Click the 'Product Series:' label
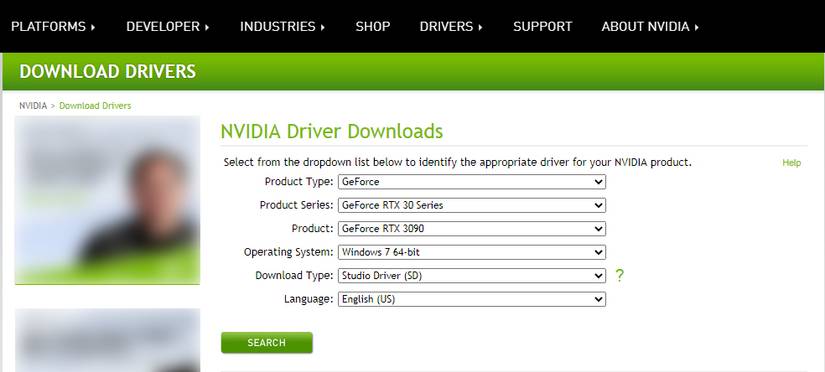 click(x=296, y=205)
